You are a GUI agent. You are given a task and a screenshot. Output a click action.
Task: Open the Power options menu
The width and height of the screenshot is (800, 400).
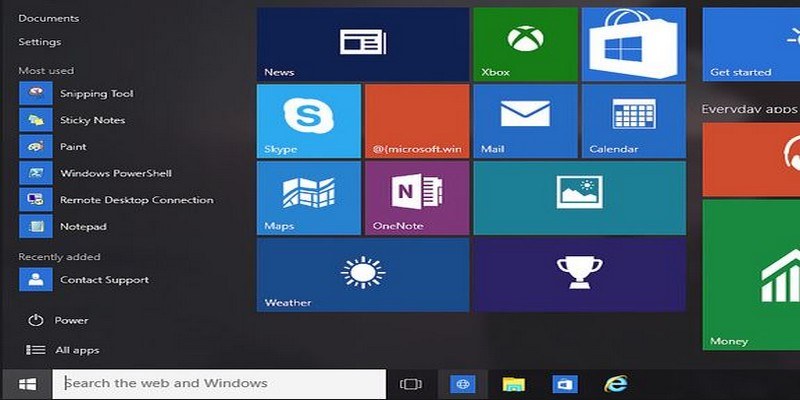(71, 321)
